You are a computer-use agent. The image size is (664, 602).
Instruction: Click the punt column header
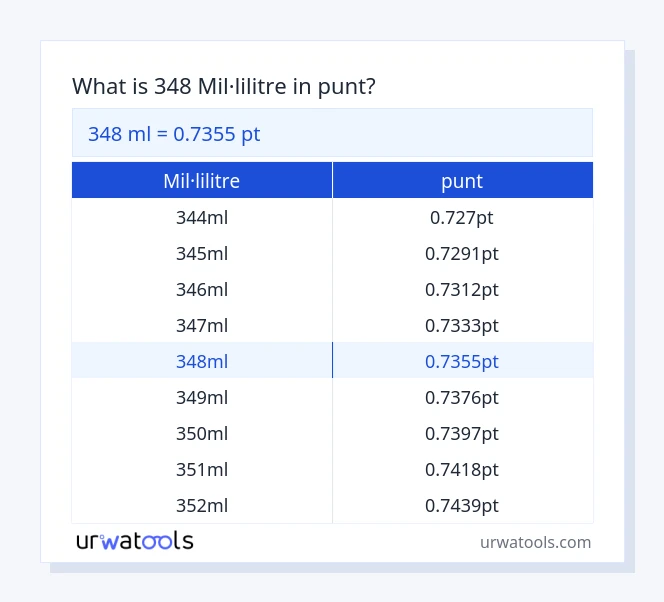click(462, 181)
